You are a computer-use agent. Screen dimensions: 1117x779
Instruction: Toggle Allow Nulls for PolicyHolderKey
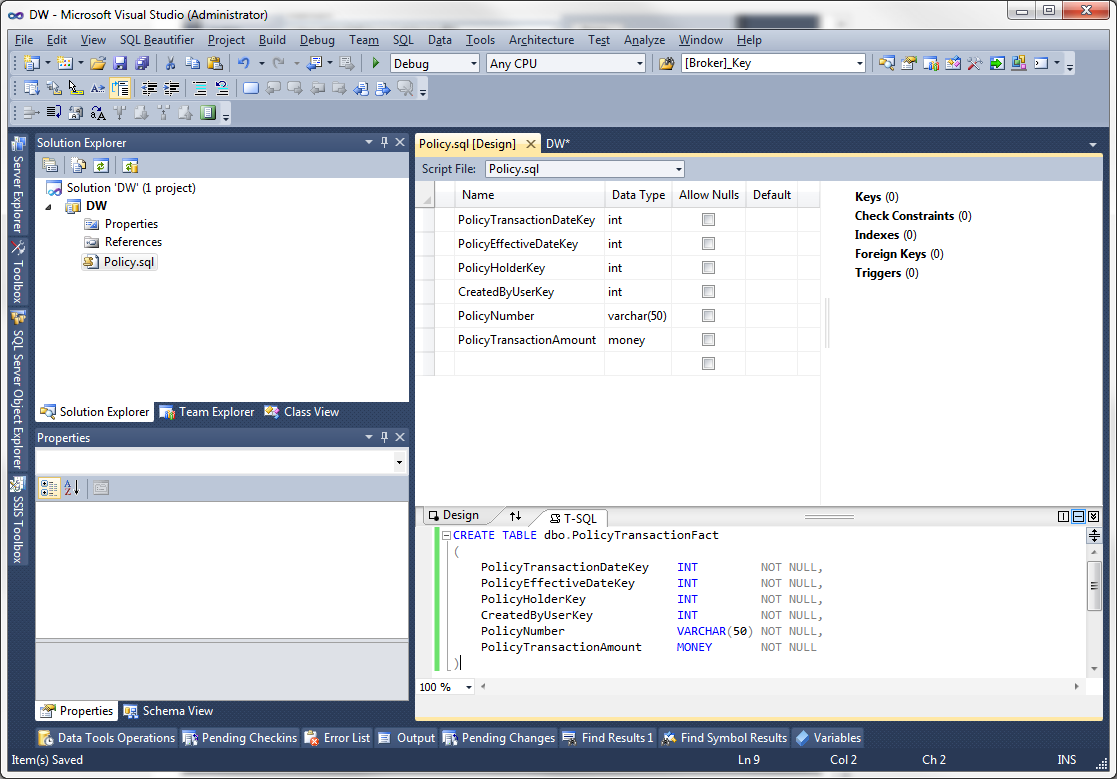point(708,268)
